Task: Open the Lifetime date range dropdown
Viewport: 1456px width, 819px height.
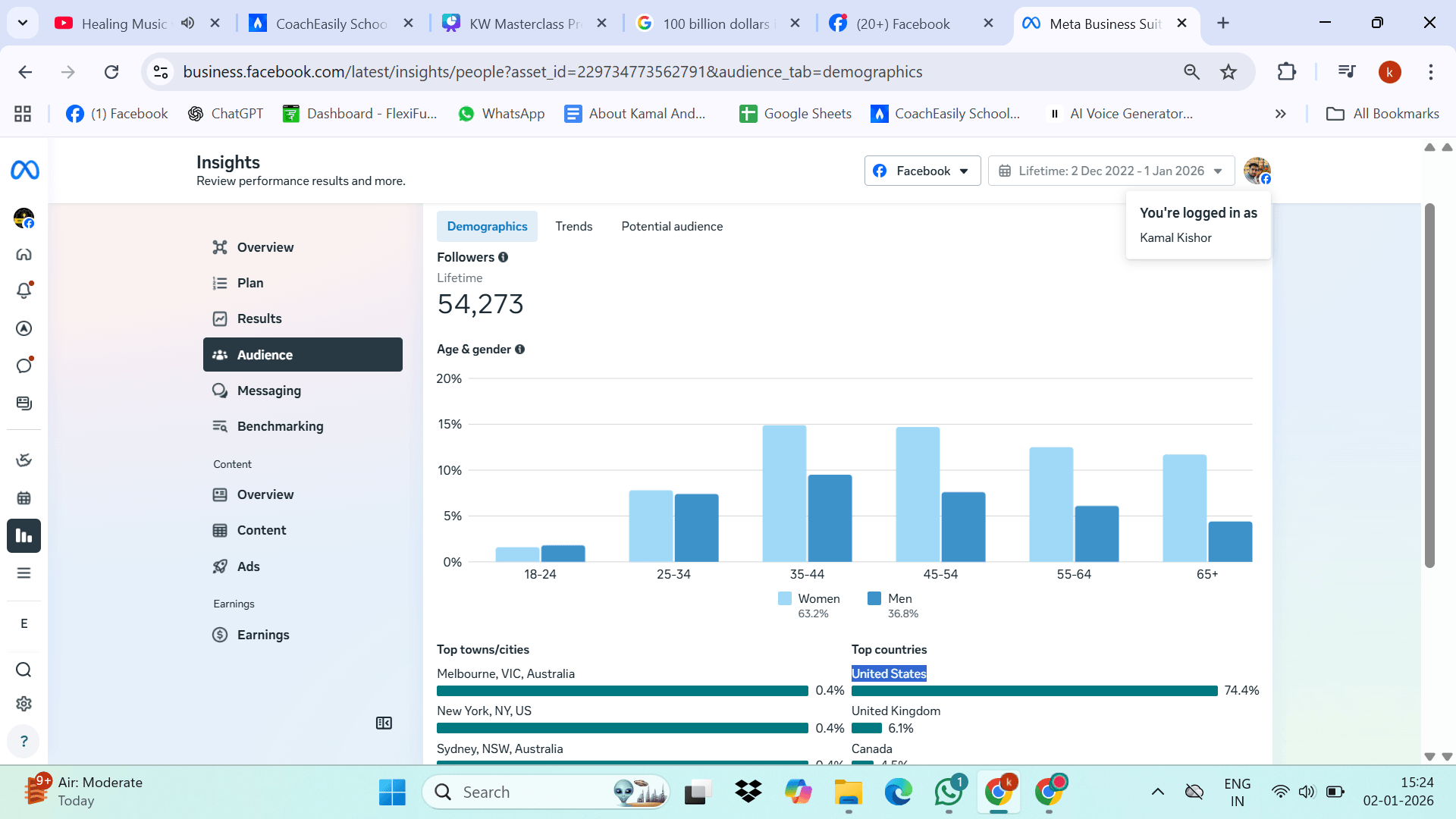Action: click(1111, 171)
